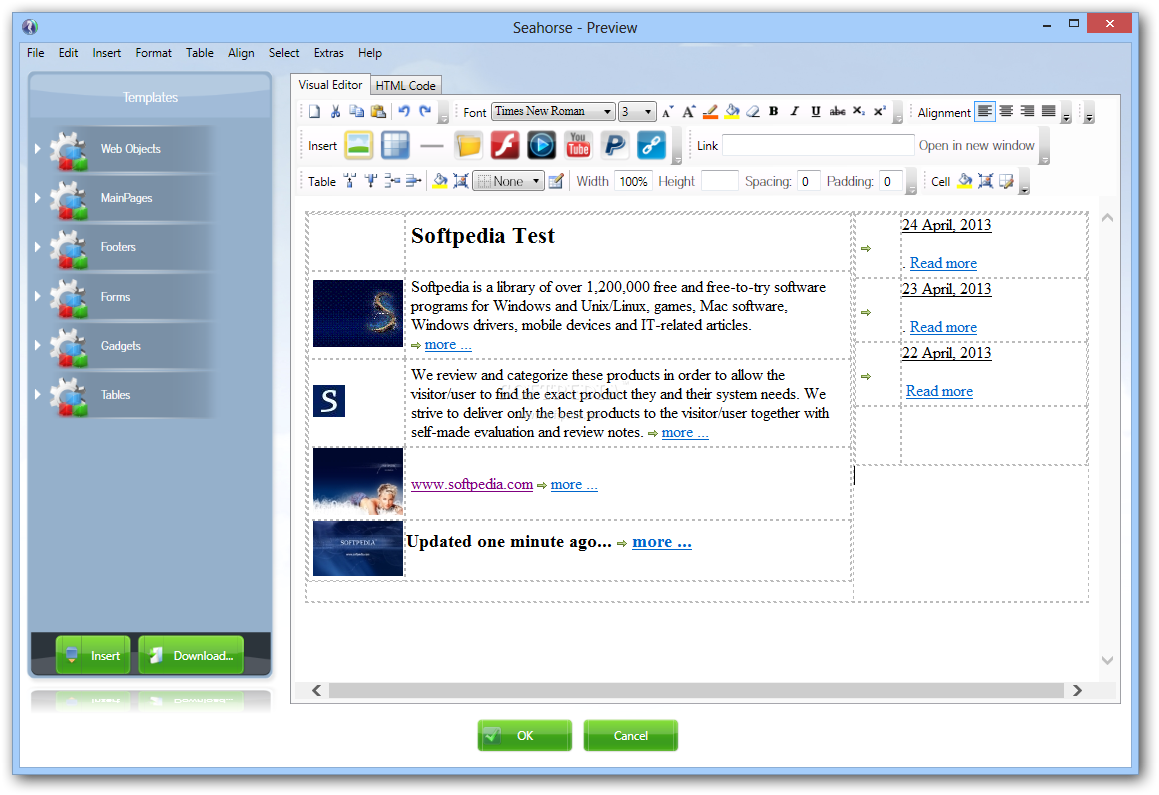Open the table border None dropdown

pos(509,181)
